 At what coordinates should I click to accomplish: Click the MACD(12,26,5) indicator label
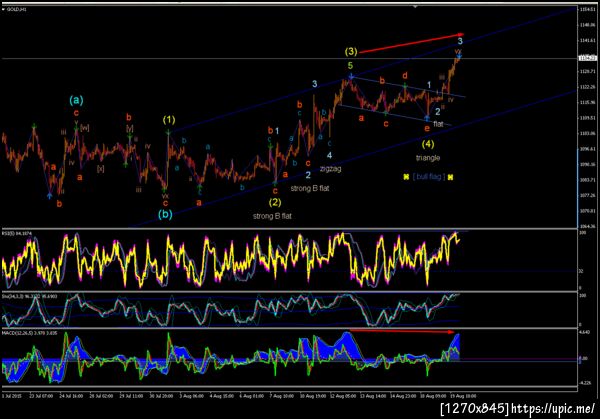click(x=29, y=333)
